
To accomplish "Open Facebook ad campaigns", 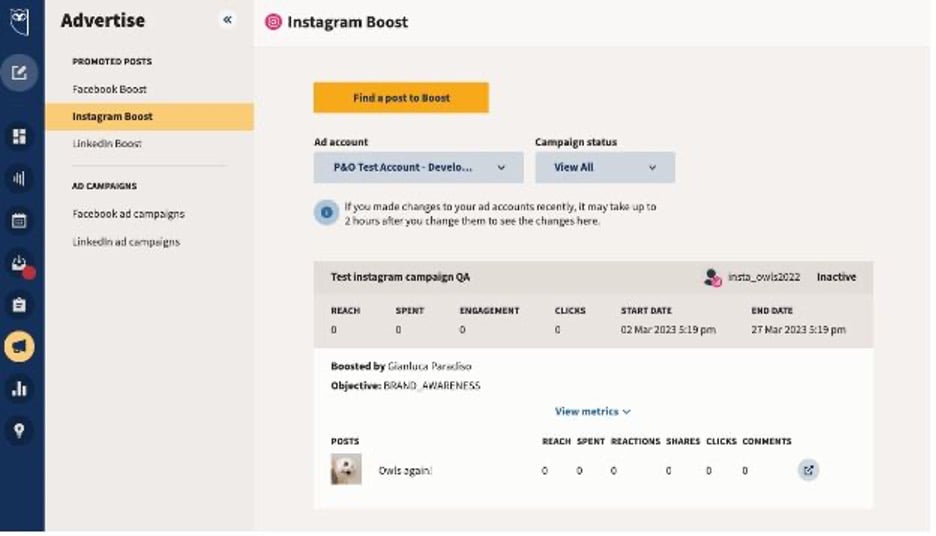I will tap(128, 214).
